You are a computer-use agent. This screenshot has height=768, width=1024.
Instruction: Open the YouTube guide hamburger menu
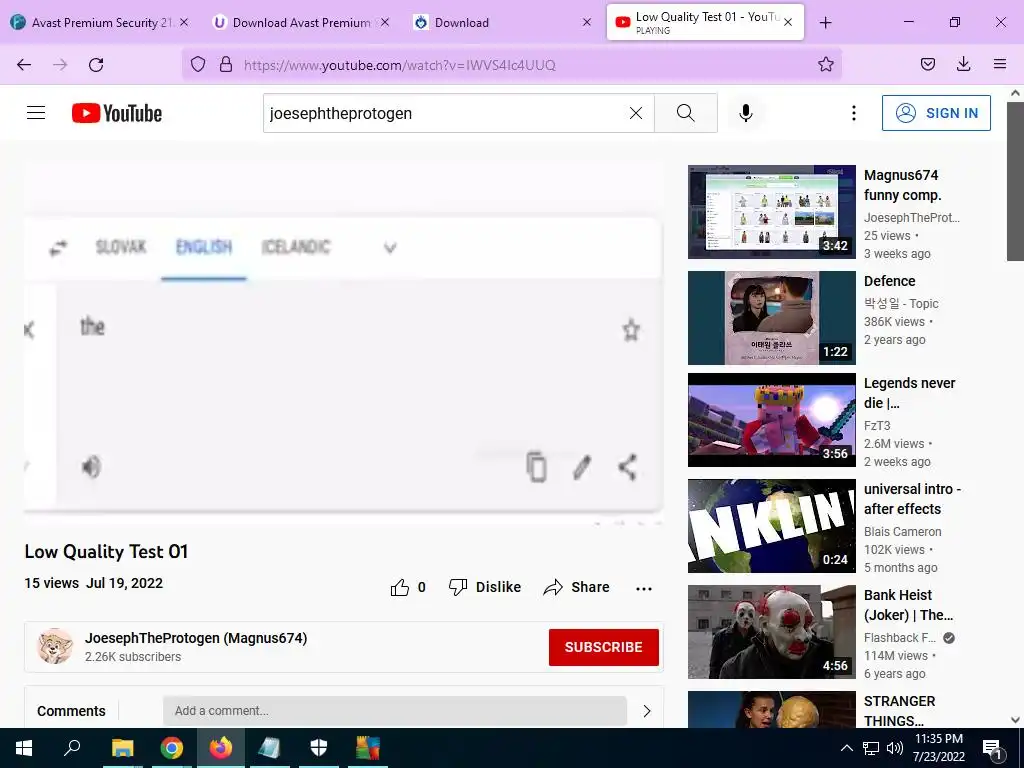(x=36, y=113)
